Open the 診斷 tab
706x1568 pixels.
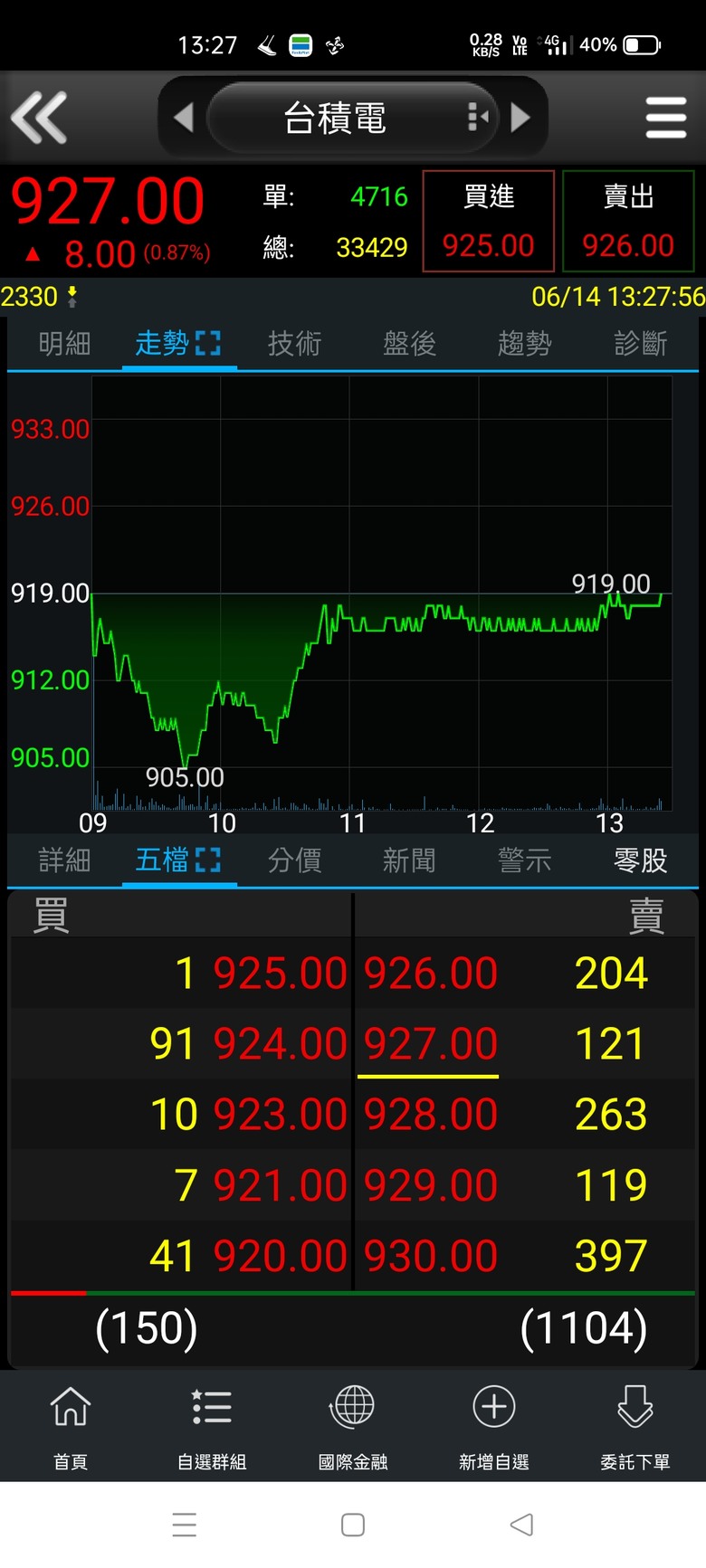[640, 343]
